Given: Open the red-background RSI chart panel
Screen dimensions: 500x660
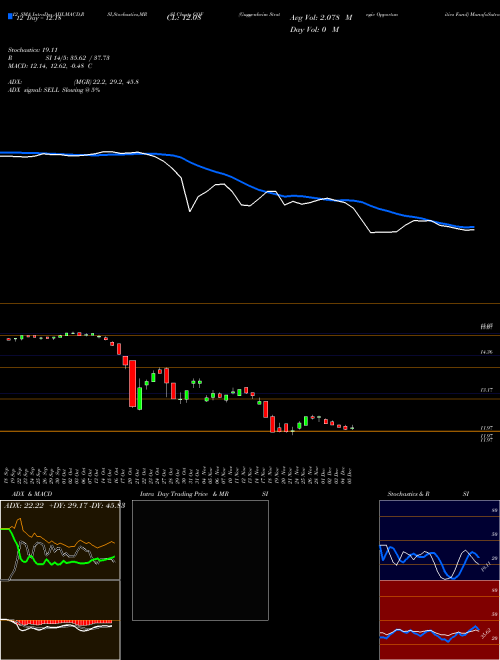Looking at the screenshot, I should coord(439,620).
